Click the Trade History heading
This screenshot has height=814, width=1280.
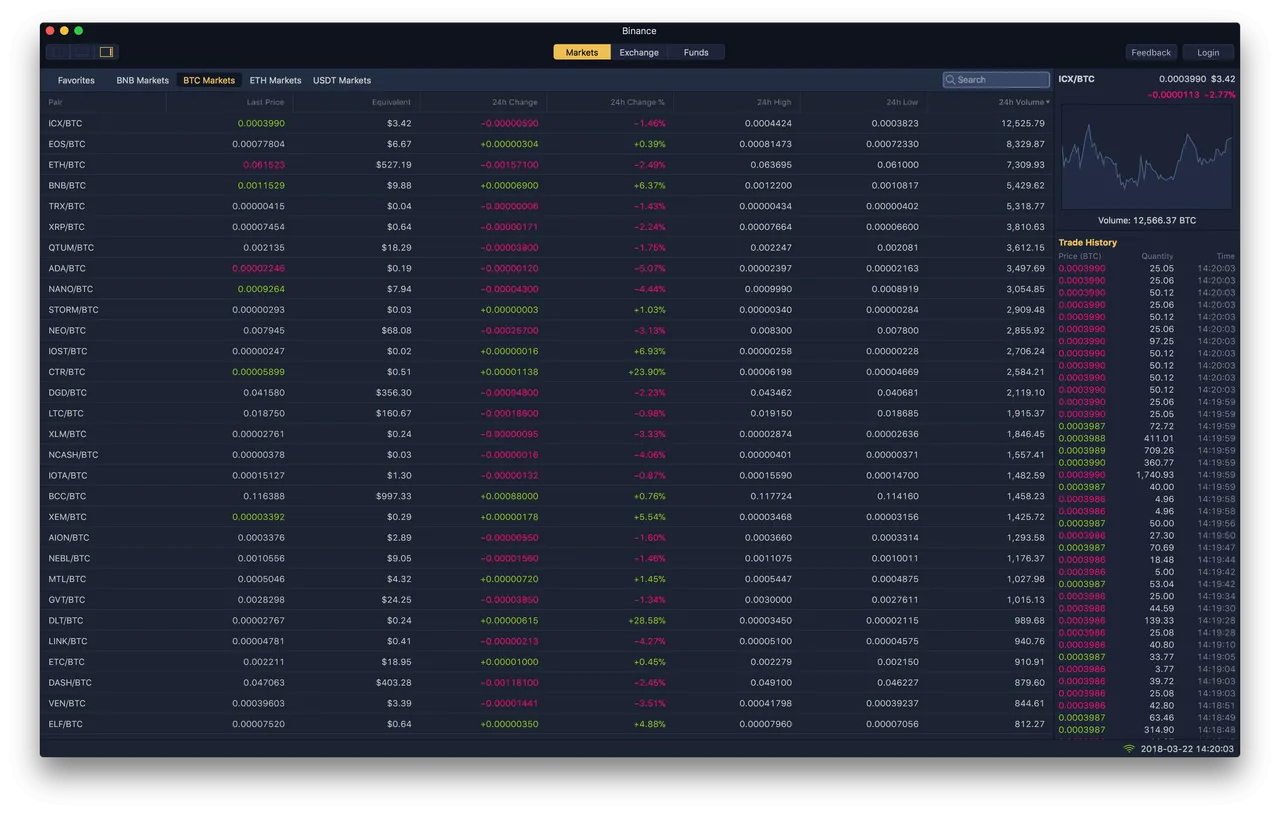point(1088,242)
